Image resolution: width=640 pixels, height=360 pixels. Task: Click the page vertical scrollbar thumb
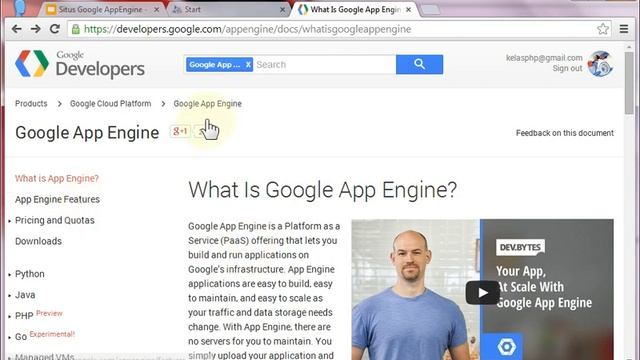pyautogui.click(x=629, y=82)
